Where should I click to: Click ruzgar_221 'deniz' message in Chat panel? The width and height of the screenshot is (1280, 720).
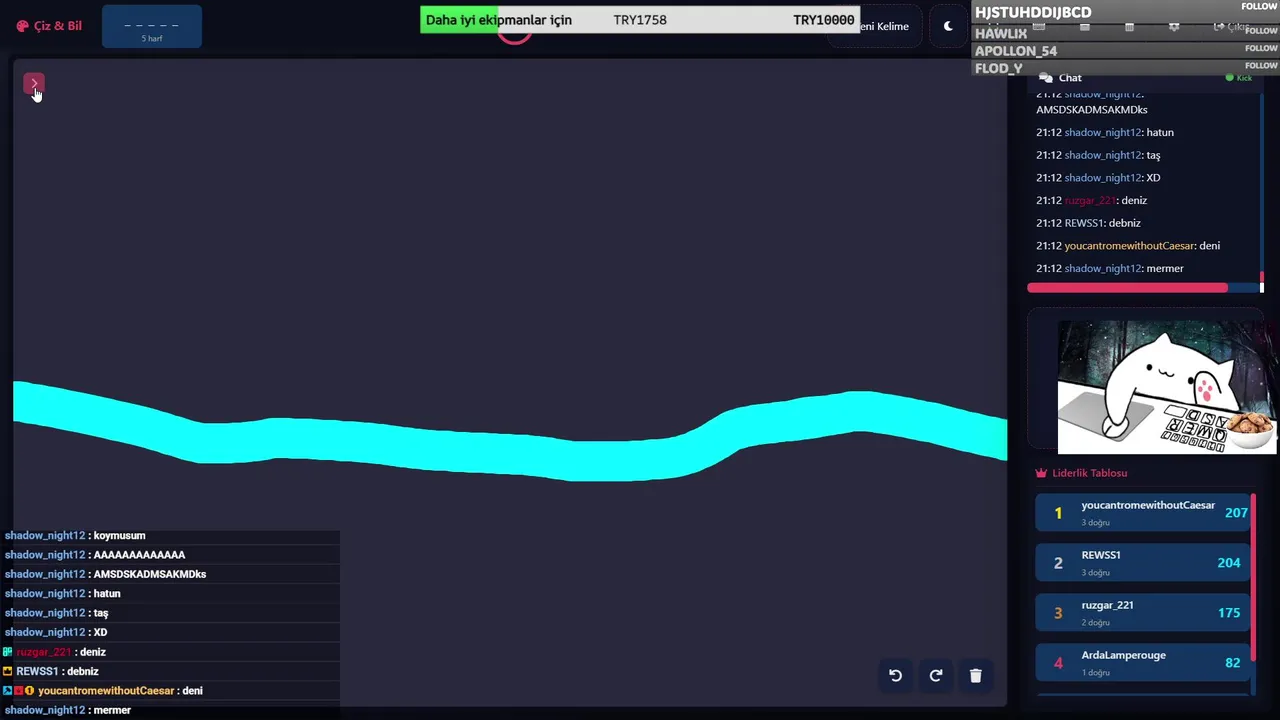[x=1091, y=200]
